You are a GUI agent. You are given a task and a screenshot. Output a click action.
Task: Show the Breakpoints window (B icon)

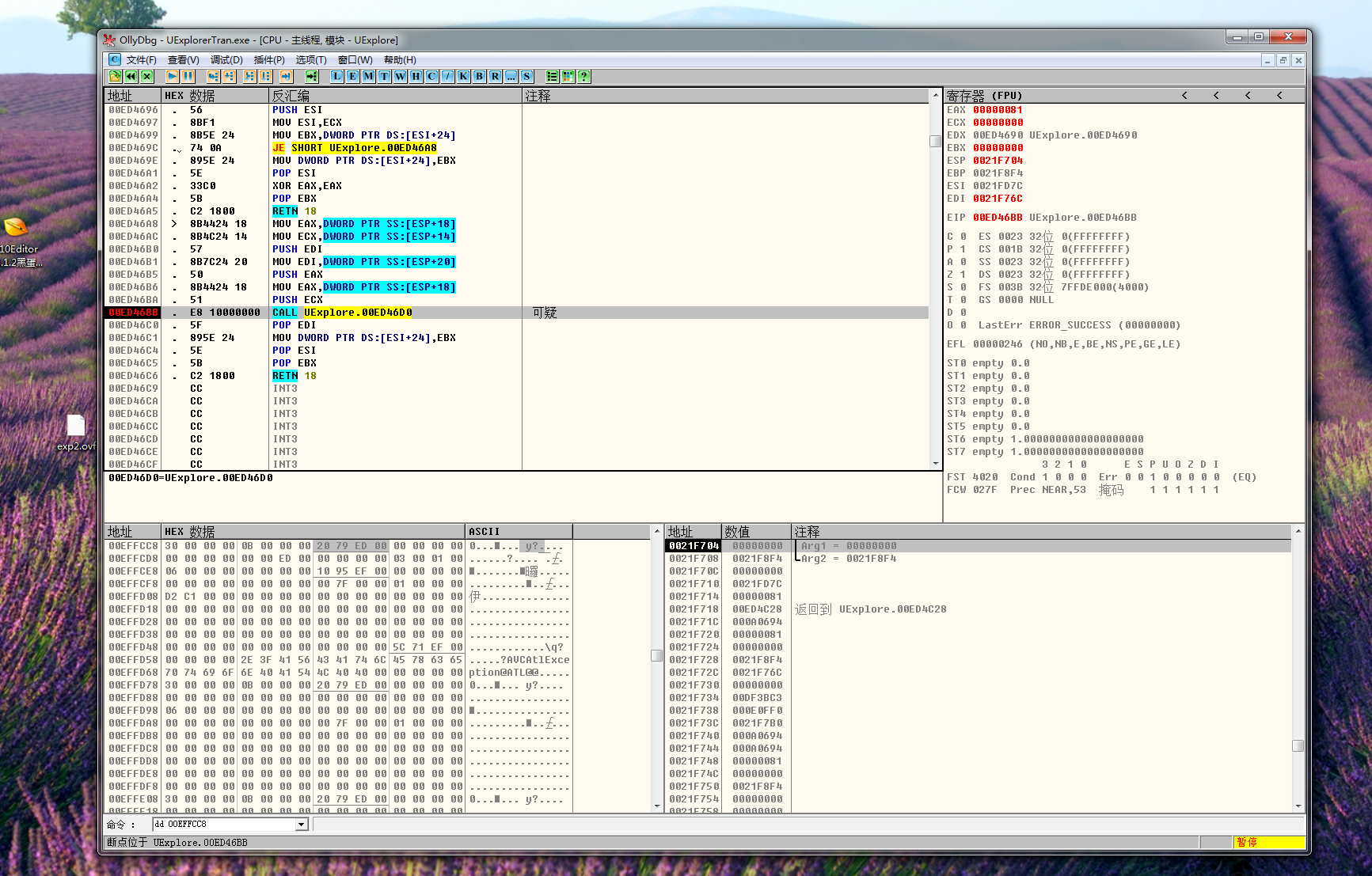point(480,77)
